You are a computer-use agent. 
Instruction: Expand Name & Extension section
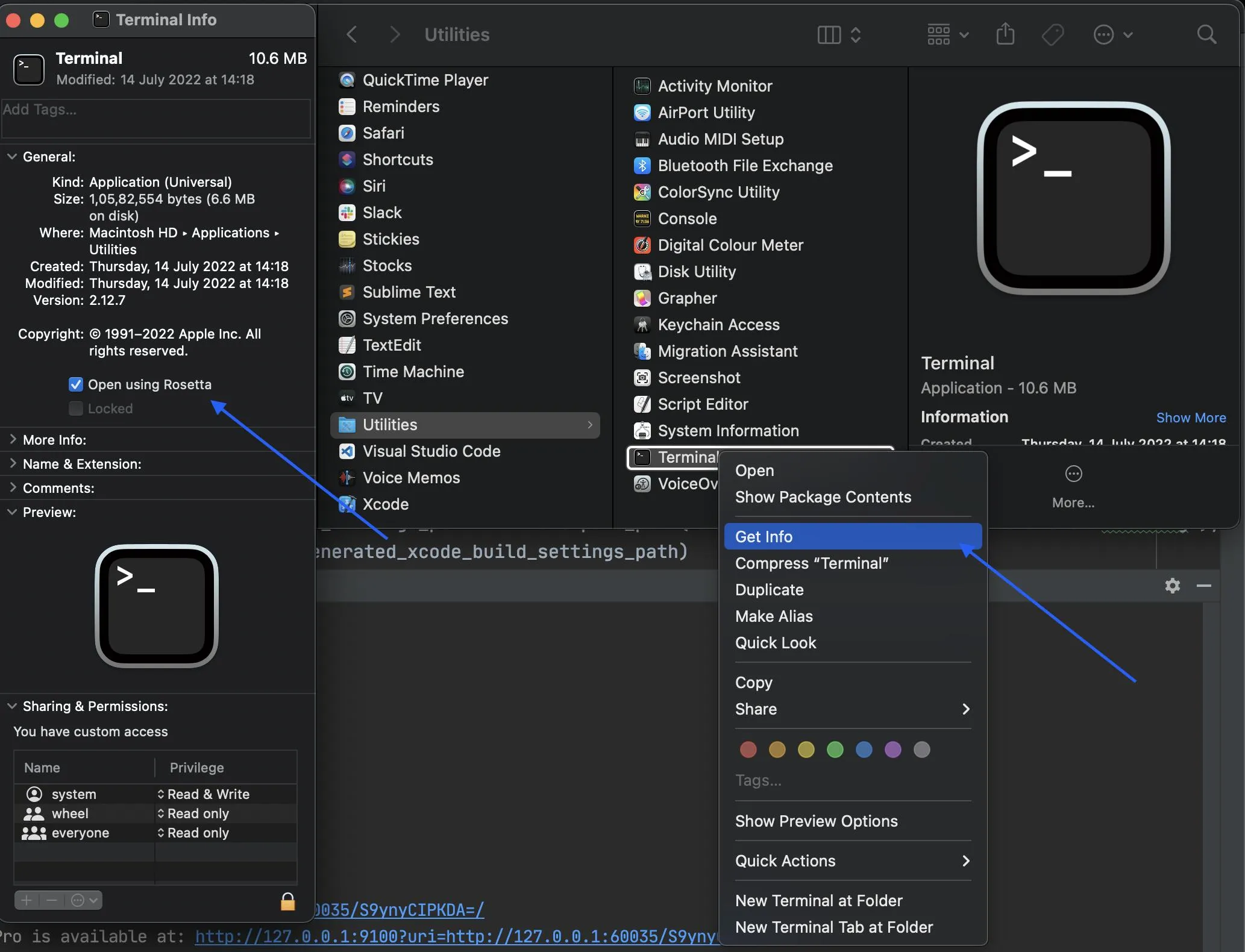tap(13, 464)
